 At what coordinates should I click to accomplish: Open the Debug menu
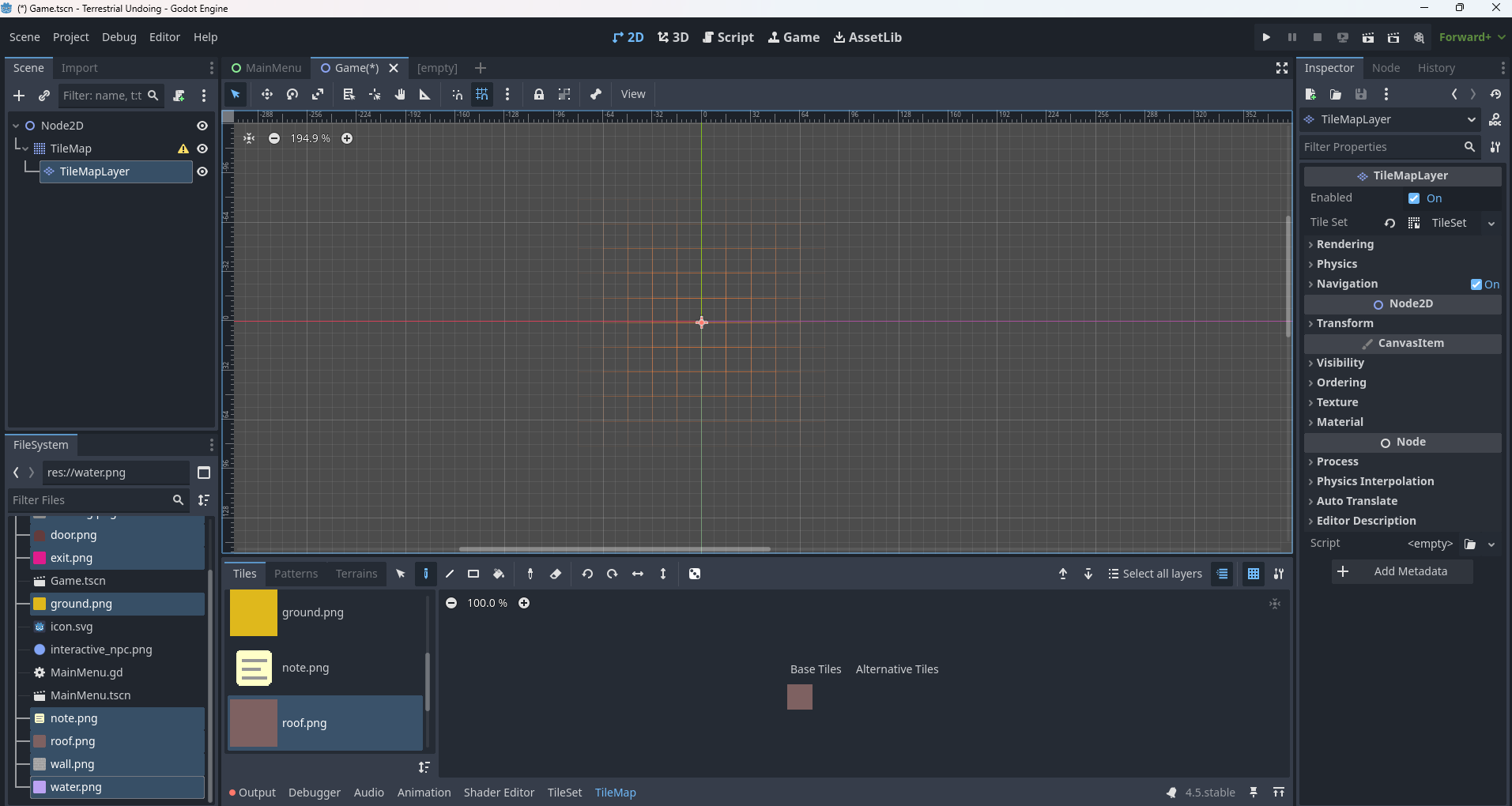pos(119,37)
